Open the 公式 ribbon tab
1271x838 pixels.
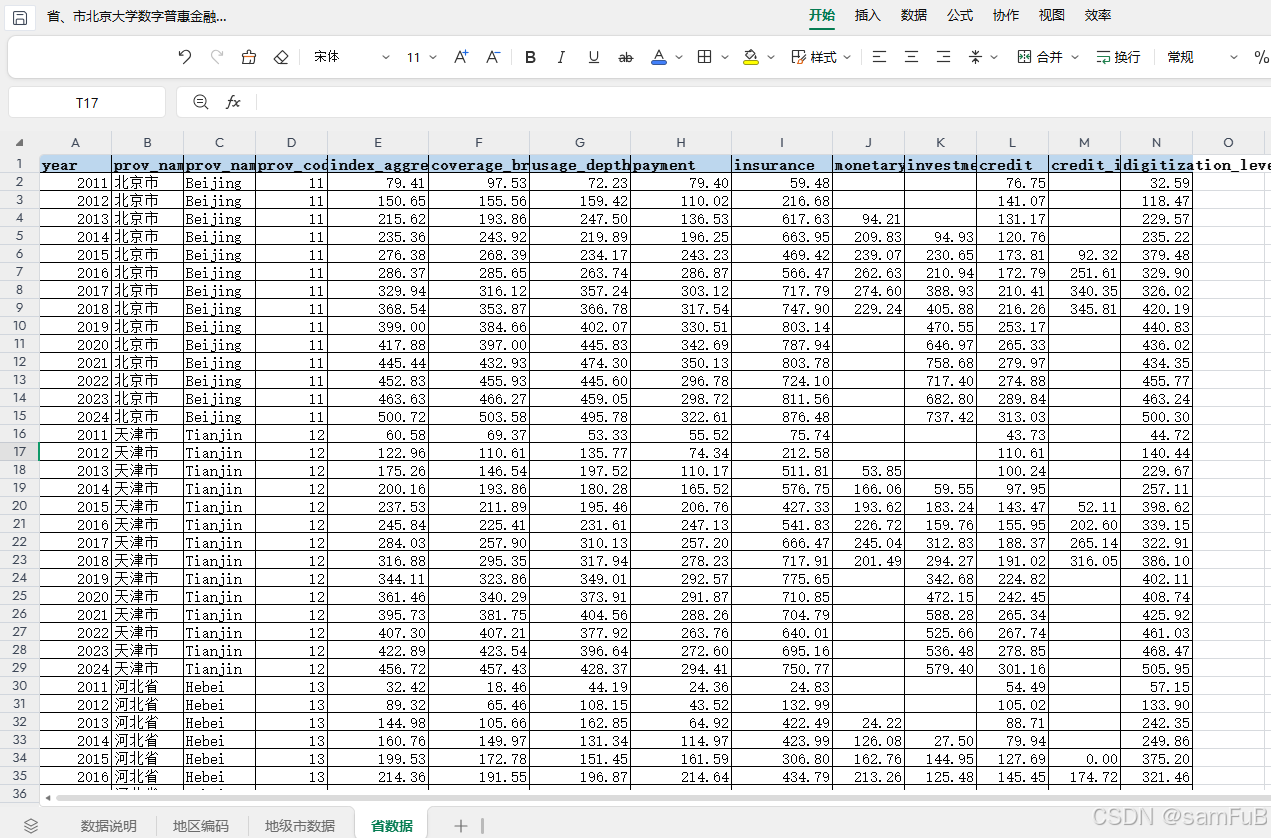pos(959,15)
